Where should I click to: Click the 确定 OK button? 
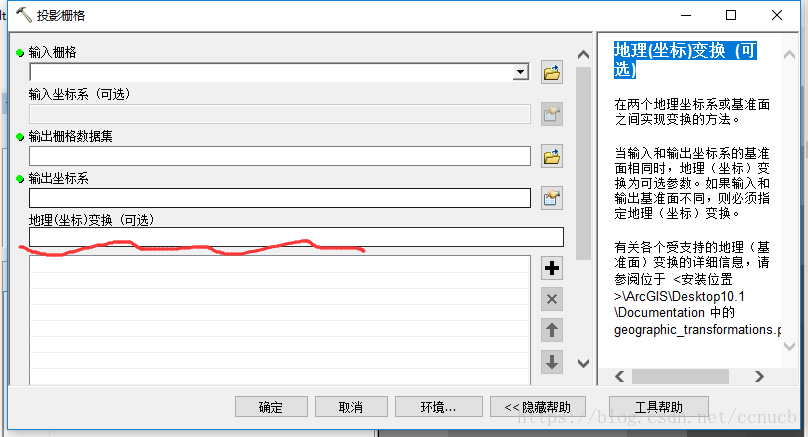pos(271,407)
